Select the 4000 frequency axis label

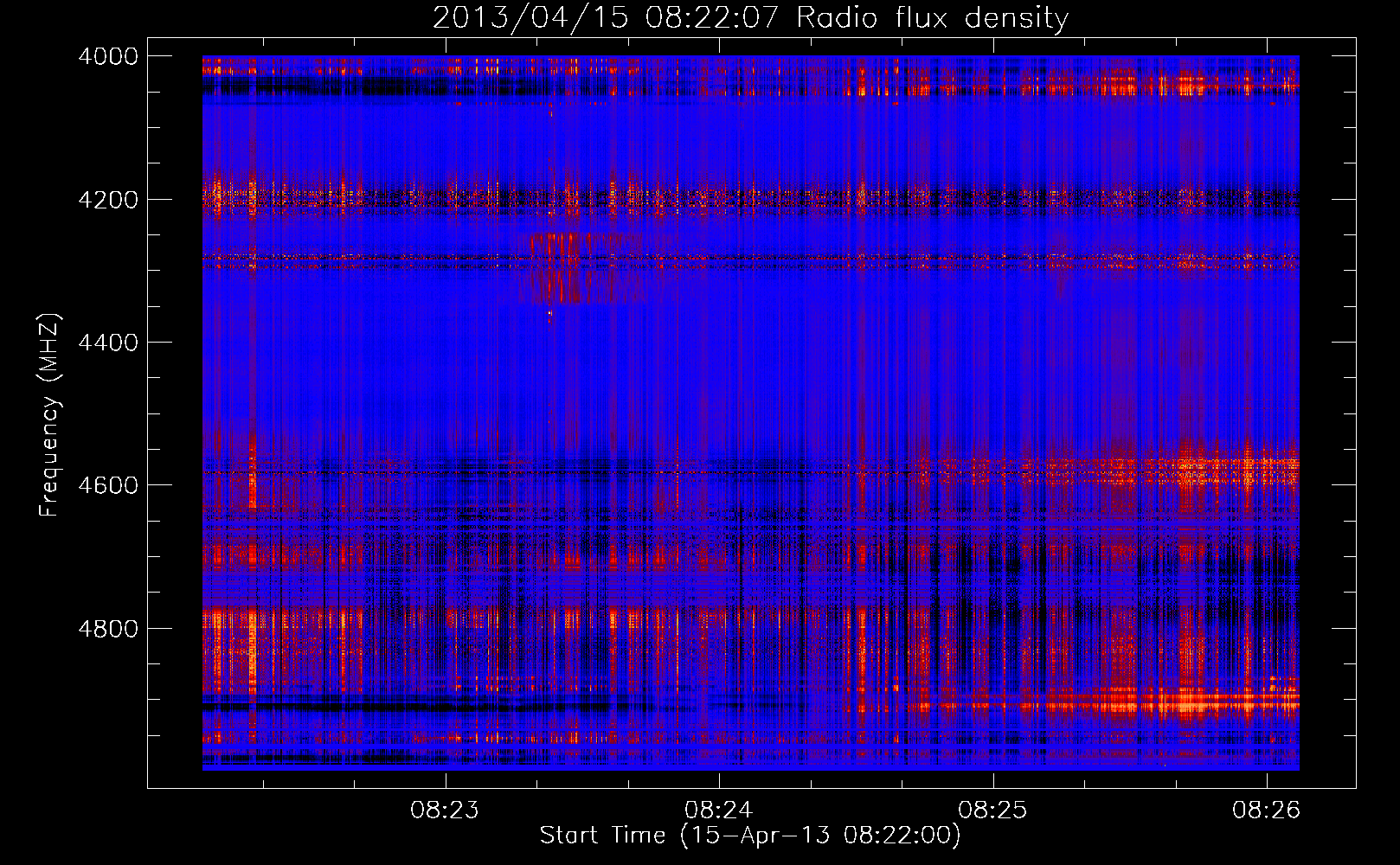[107, 56]
